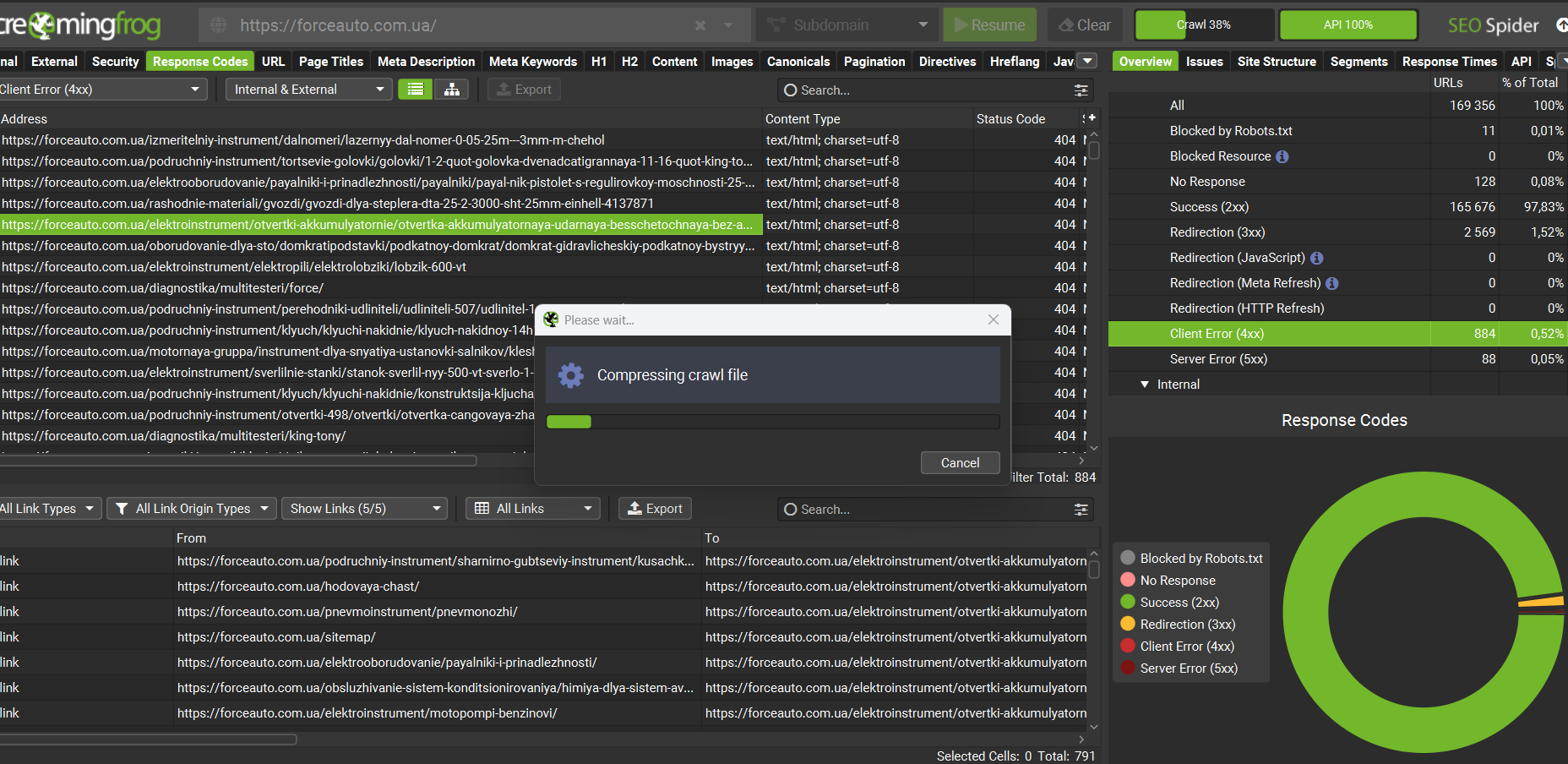Select the Redirection (3xx) overview row

1338,232
